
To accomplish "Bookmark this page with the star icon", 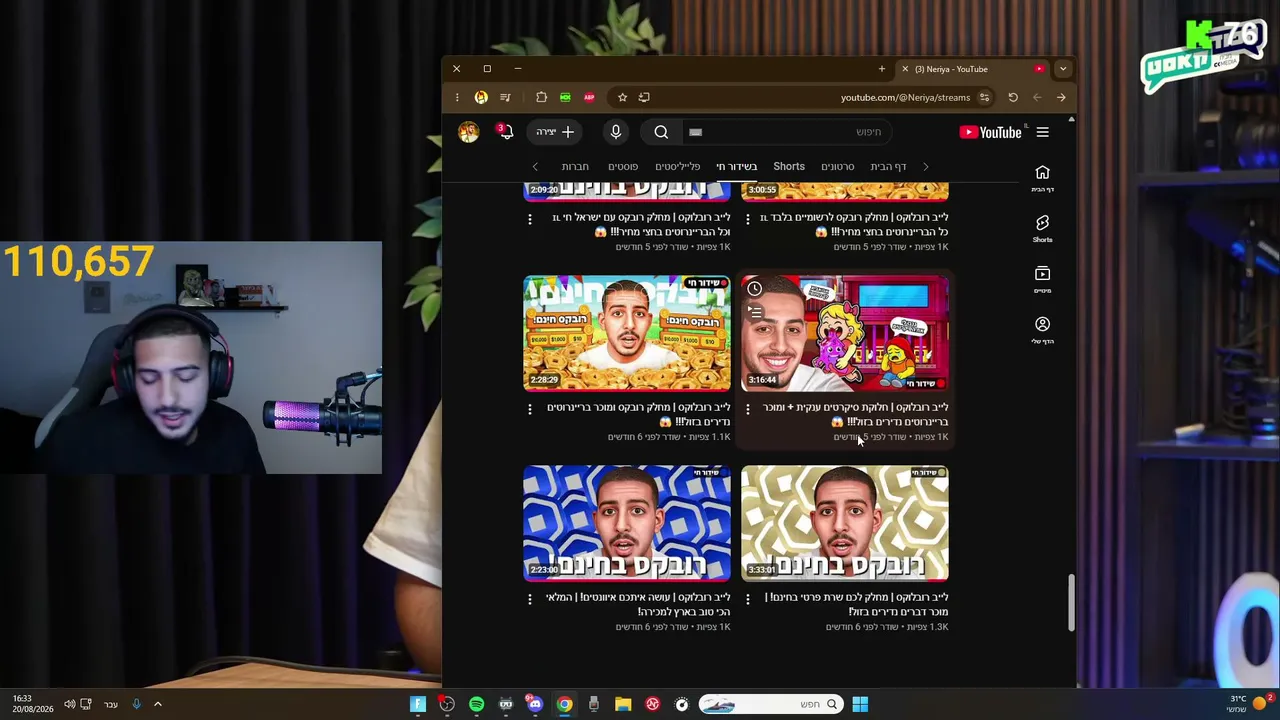I will click(x=622, y=97).
